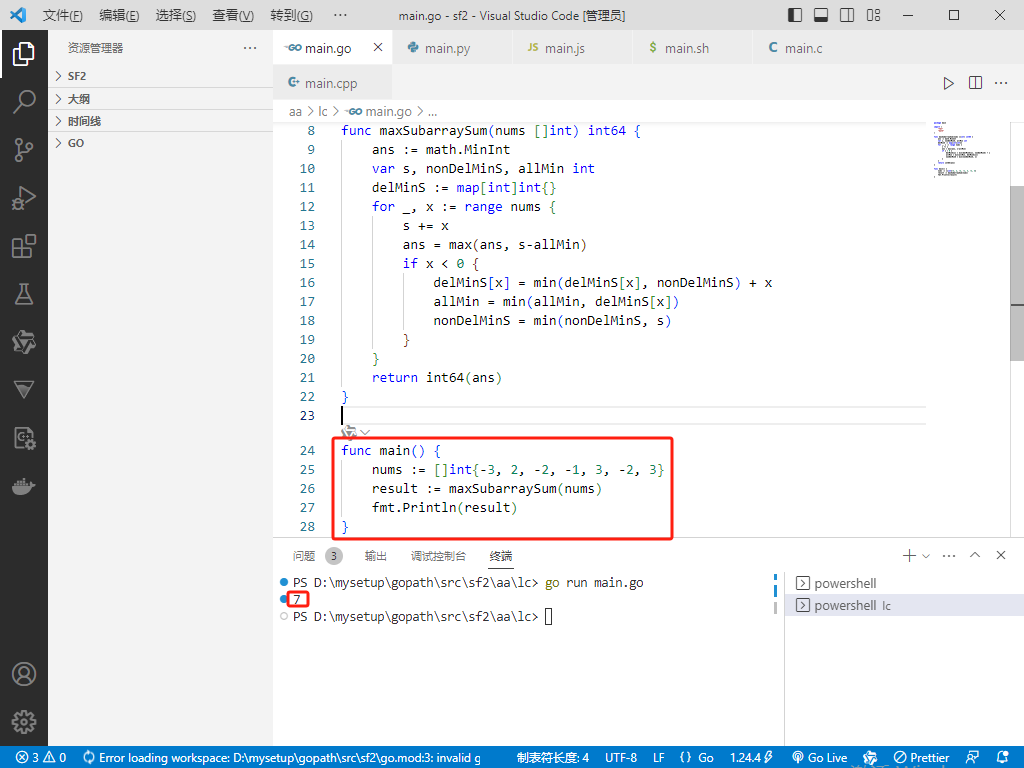Create new terminal with plus icon

click(909, 556)
